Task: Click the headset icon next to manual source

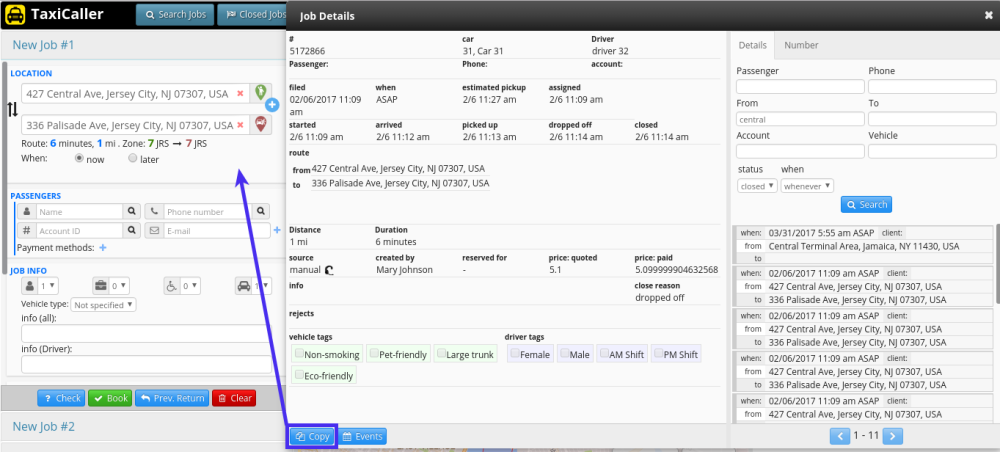Action: click(329, 270)
